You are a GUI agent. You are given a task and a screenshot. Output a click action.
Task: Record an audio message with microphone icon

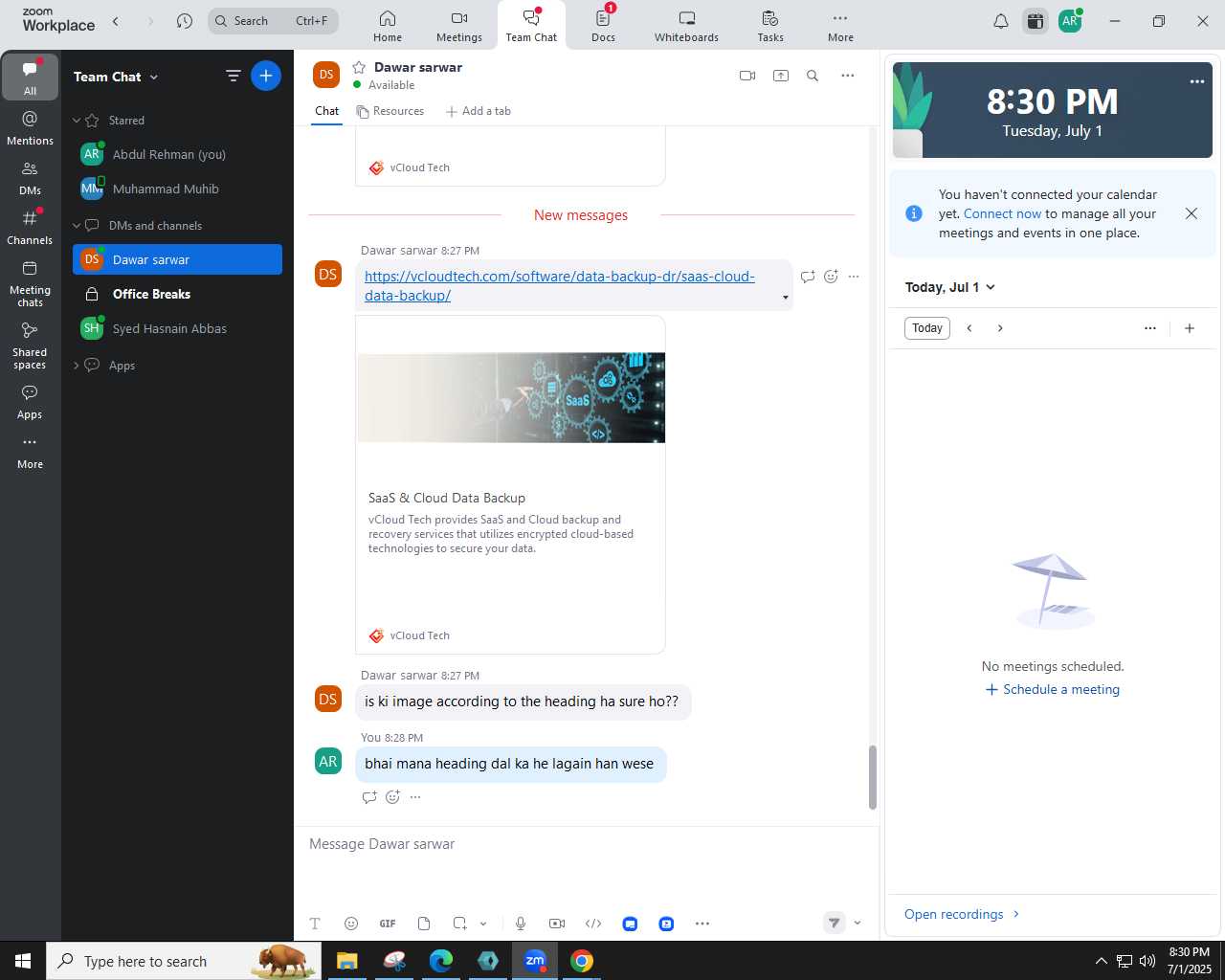[521, 924]
